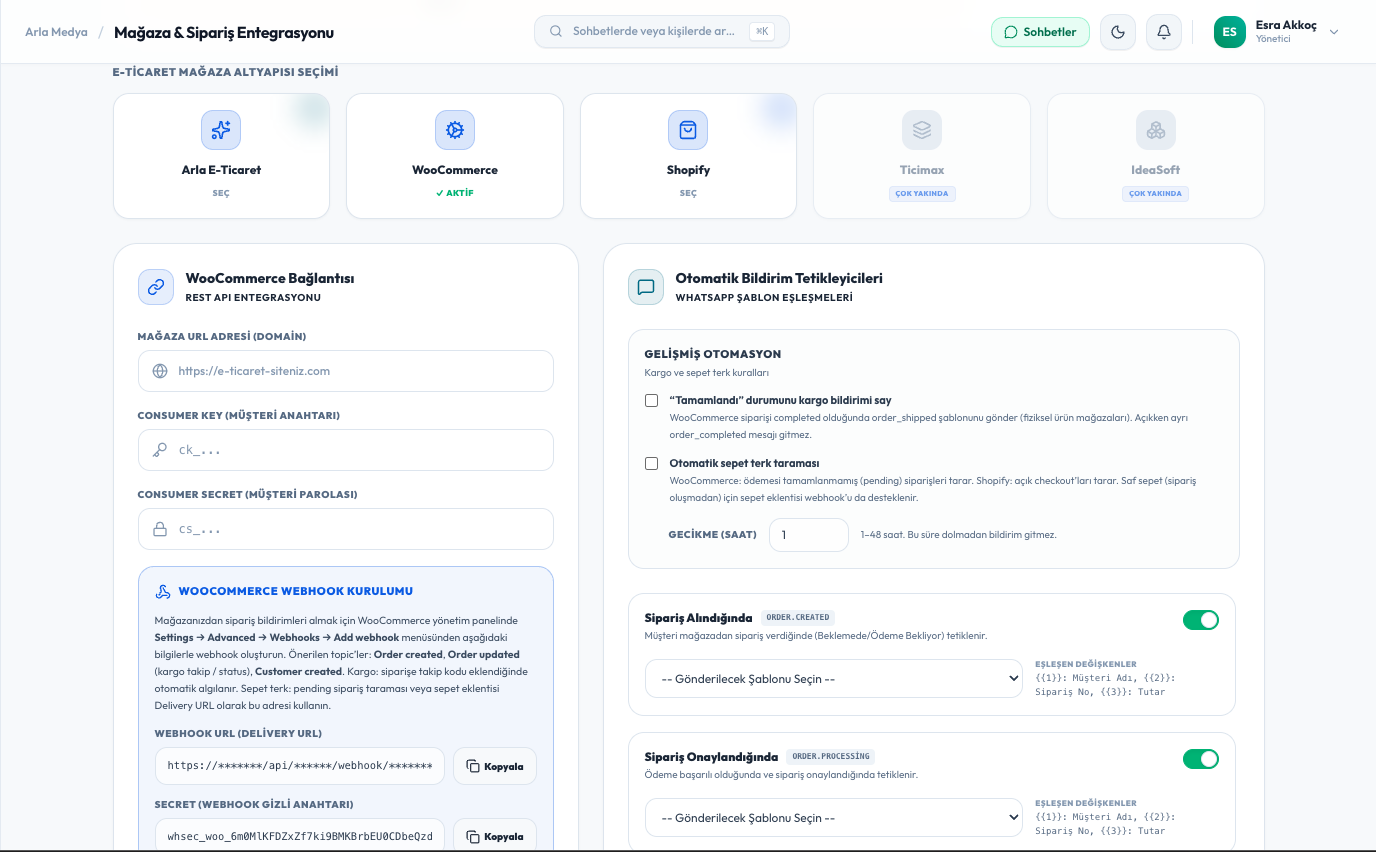Click the Ticimax ÇOK YAKINDA badge
Screen dimensions: 1376x852
[922, 194]
